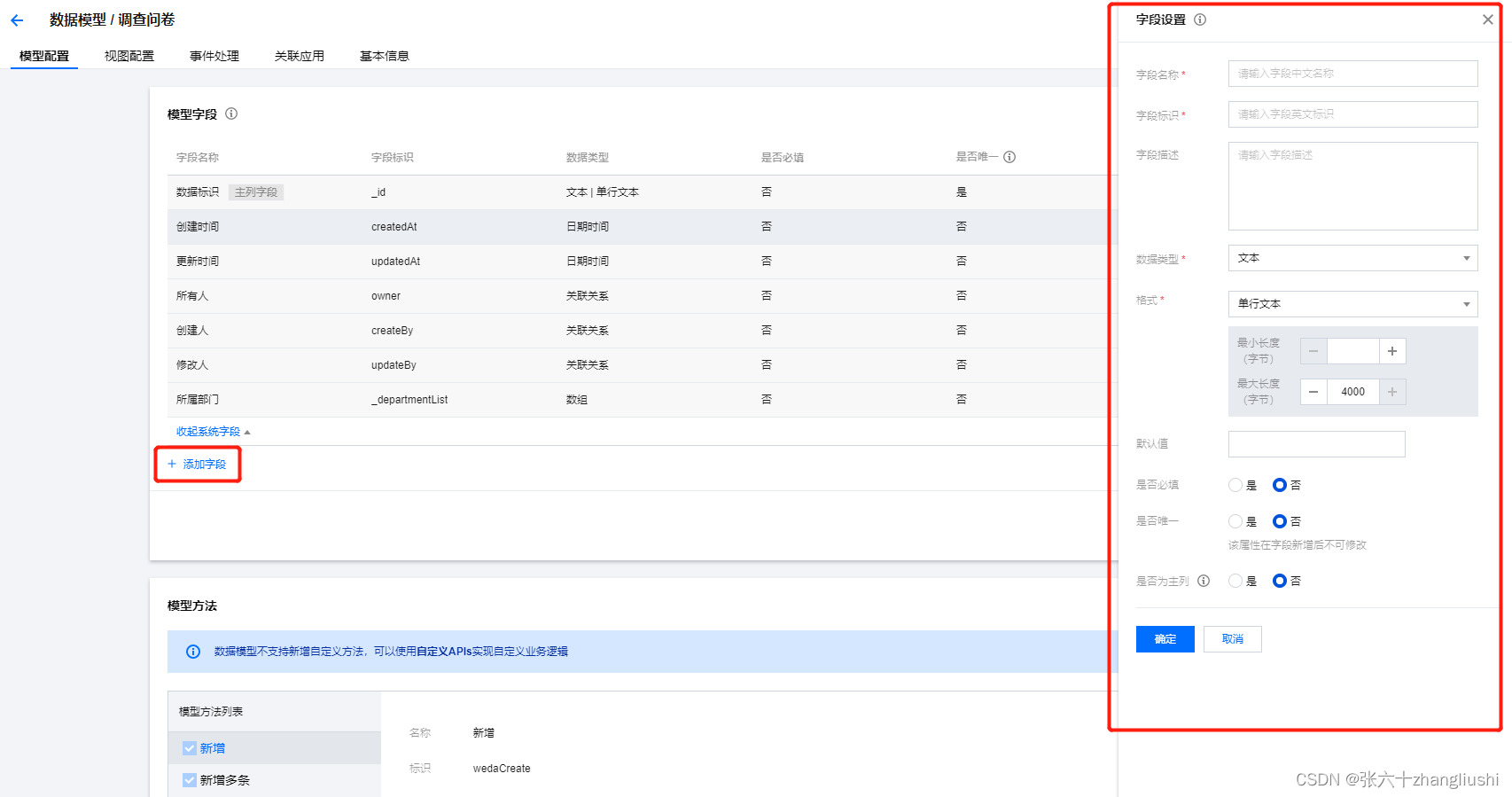Increase 最大长度 with the plus button

coord(1392,392)
